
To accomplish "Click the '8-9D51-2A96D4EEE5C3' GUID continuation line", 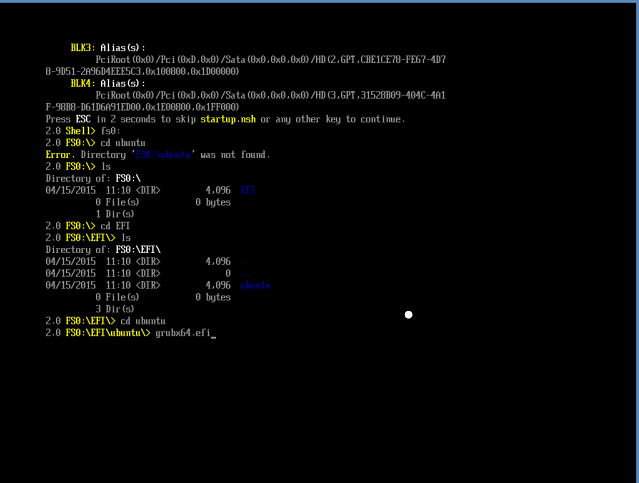I will [x=142, y=72].
